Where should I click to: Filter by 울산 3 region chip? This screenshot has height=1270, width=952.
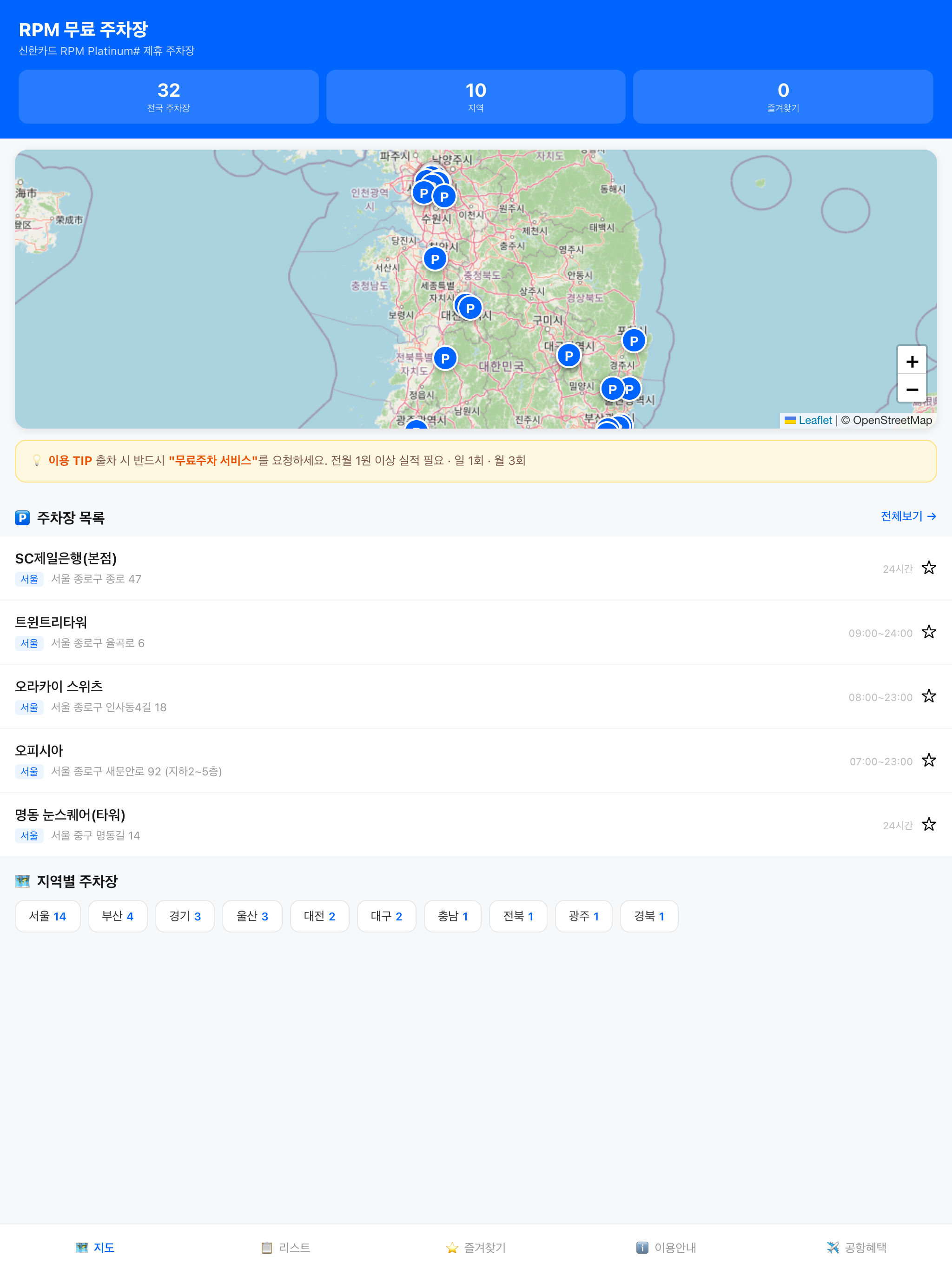tap(252, 916)
